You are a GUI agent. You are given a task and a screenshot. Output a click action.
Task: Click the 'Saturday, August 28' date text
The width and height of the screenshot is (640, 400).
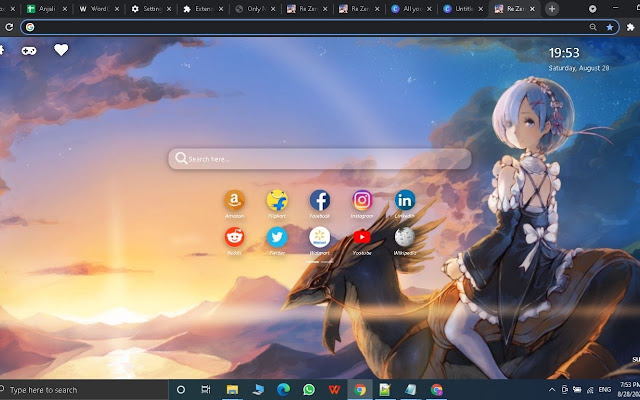tap(579, 68)
